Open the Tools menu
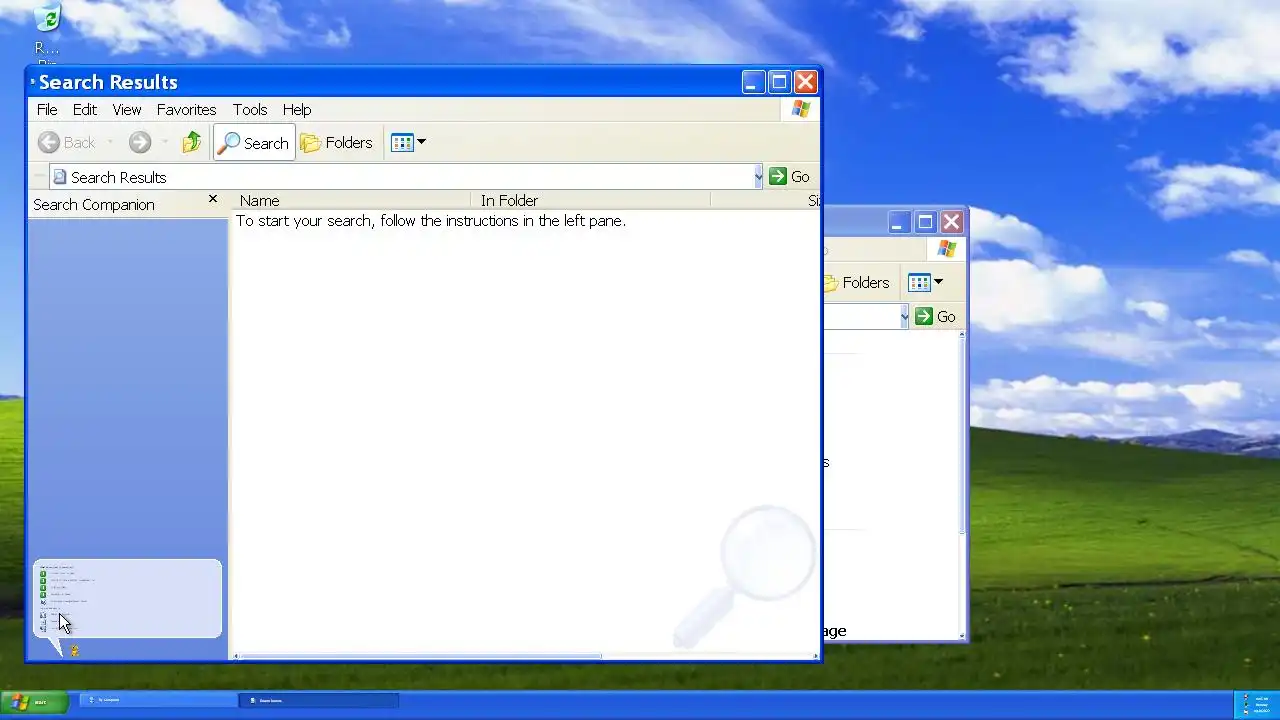1280x720 pixels. [250, 110]
